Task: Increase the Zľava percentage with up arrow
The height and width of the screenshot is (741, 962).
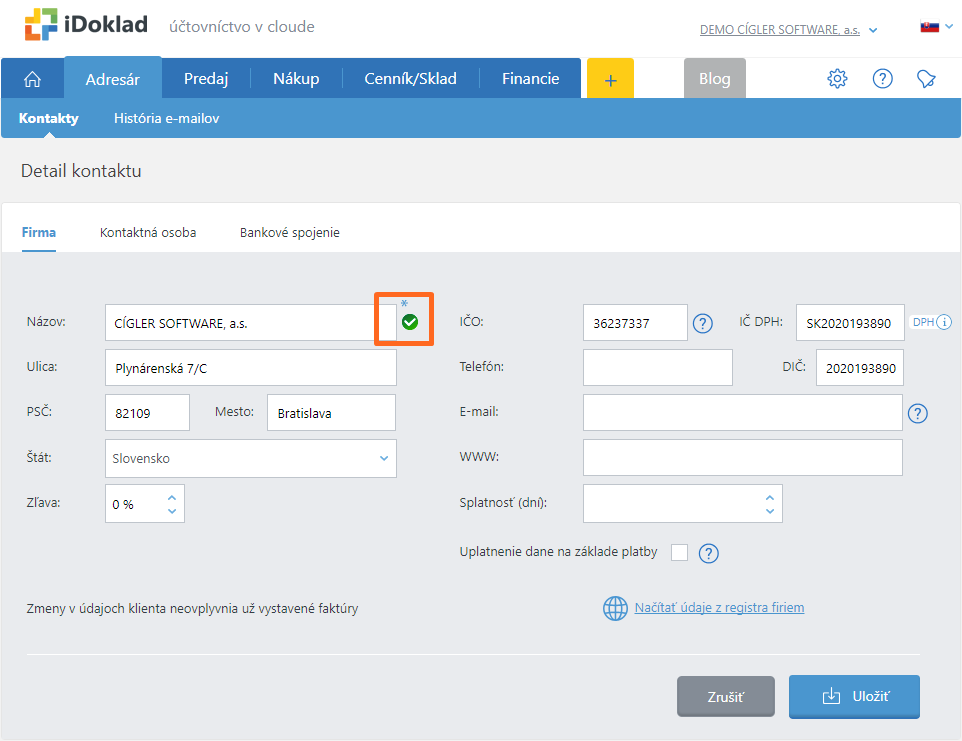Action: [172, 497]
